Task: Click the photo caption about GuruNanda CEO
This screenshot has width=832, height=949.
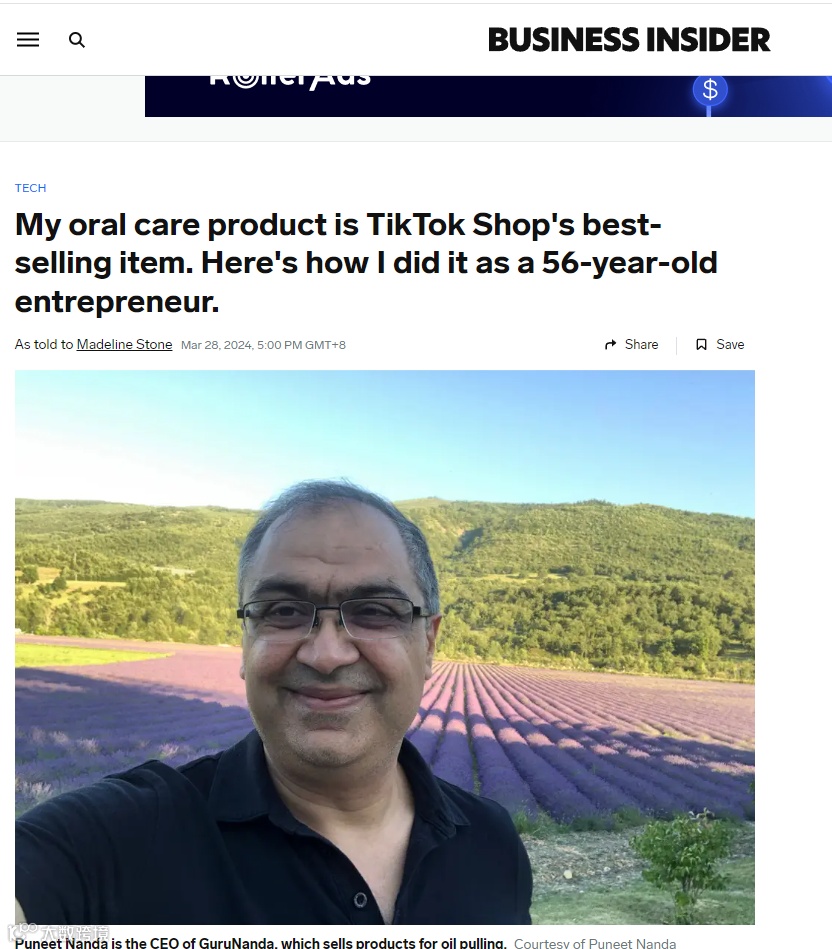Action: pos(261,942)
